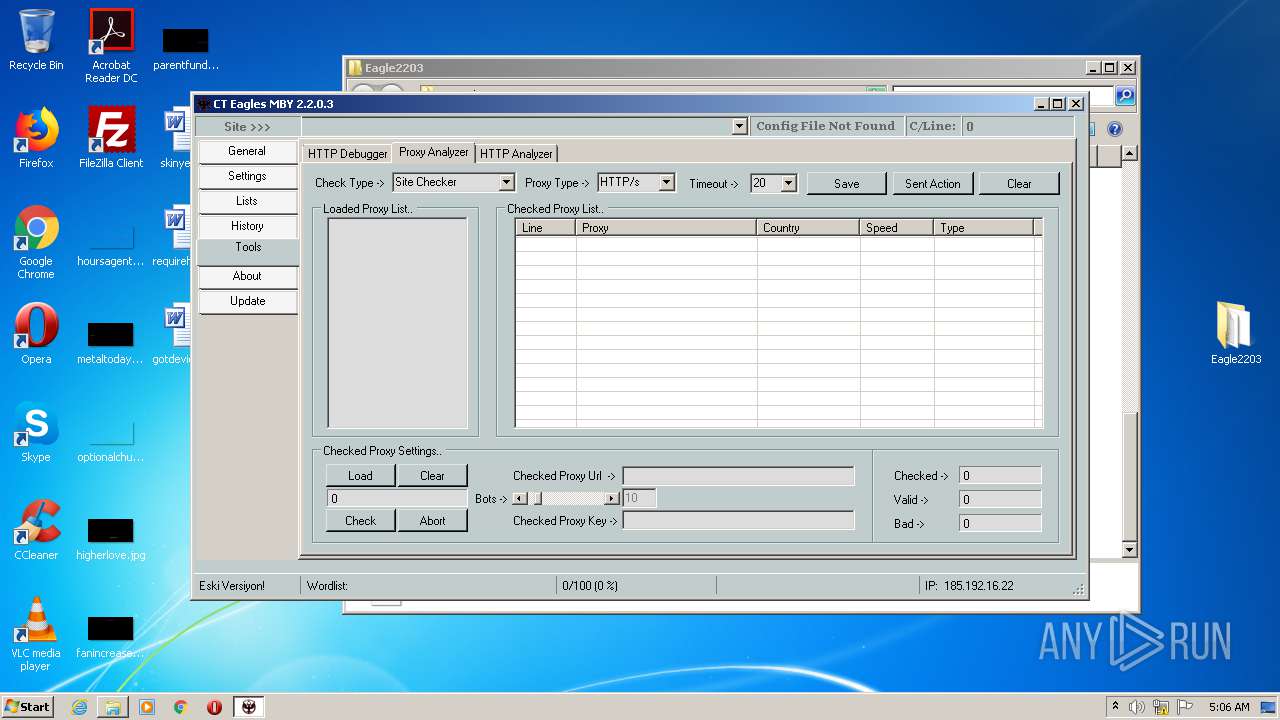Select the metaltoday desktop file

coord(111,342)
